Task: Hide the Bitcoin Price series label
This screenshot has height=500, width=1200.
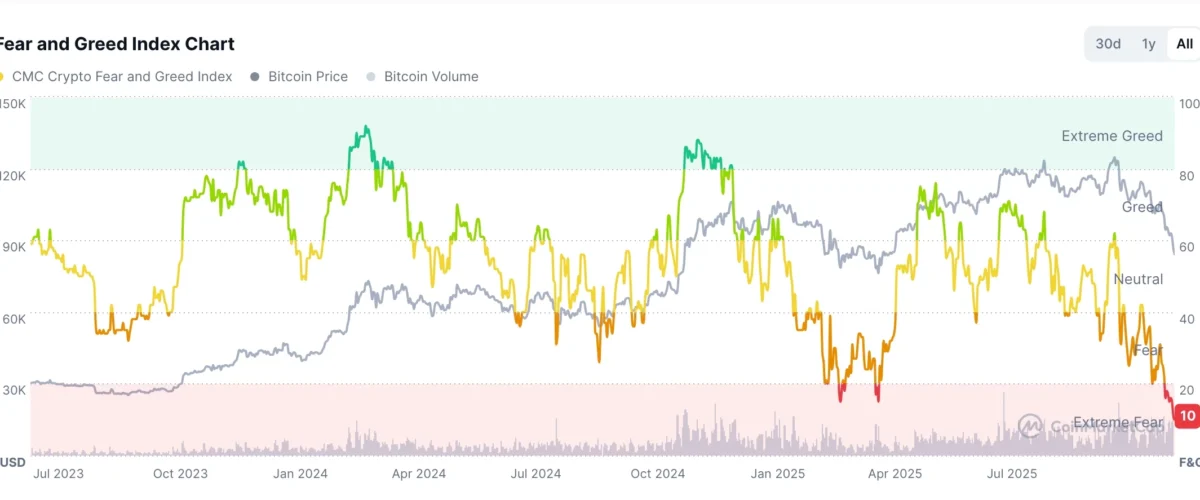Action: pos(309,77)
